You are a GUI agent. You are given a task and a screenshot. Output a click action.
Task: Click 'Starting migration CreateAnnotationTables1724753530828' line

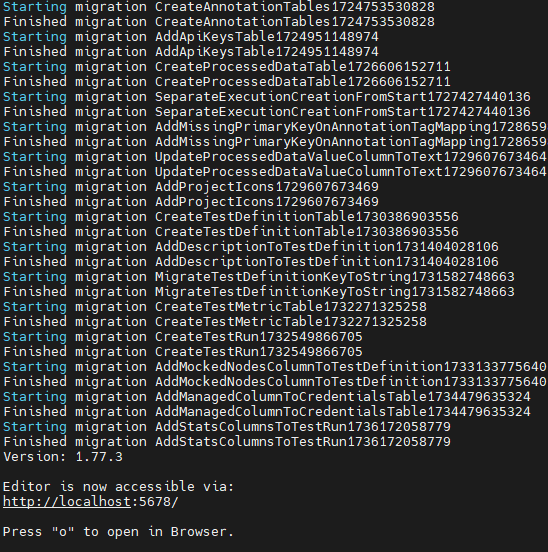point(219,7)
